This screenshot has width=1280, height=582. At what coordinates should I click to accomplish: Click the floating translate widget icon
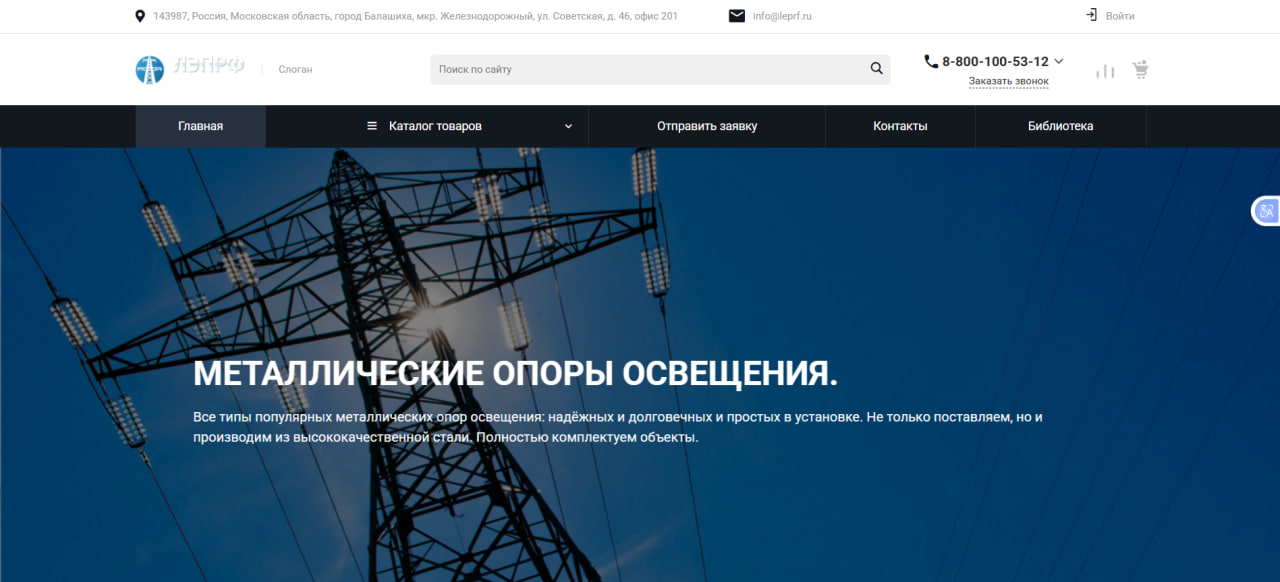tap(1266, 210)
